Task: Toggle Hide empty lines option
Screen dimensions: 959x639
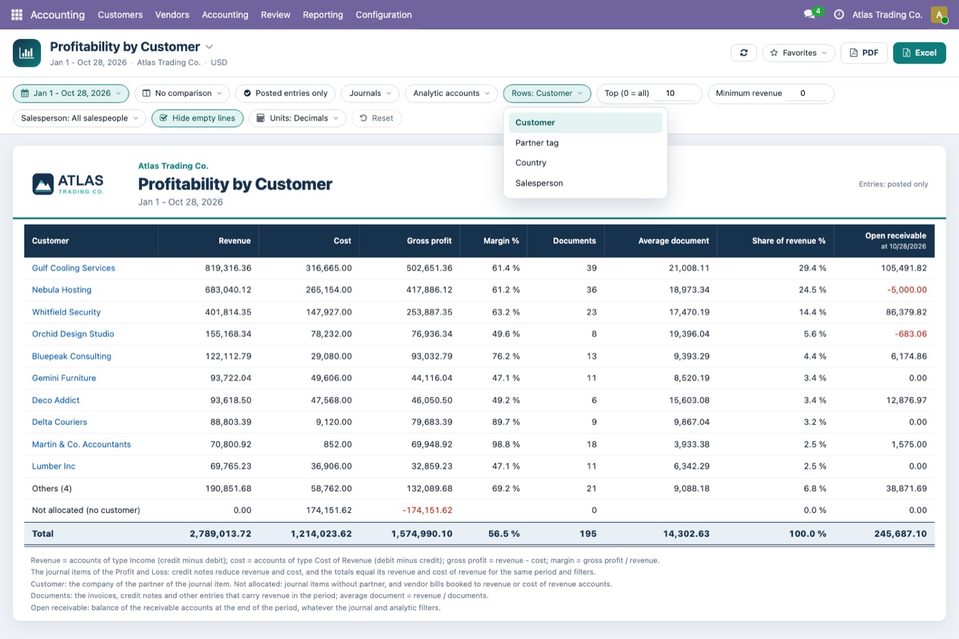Action: pyautogui.click(x=197, y=118)
